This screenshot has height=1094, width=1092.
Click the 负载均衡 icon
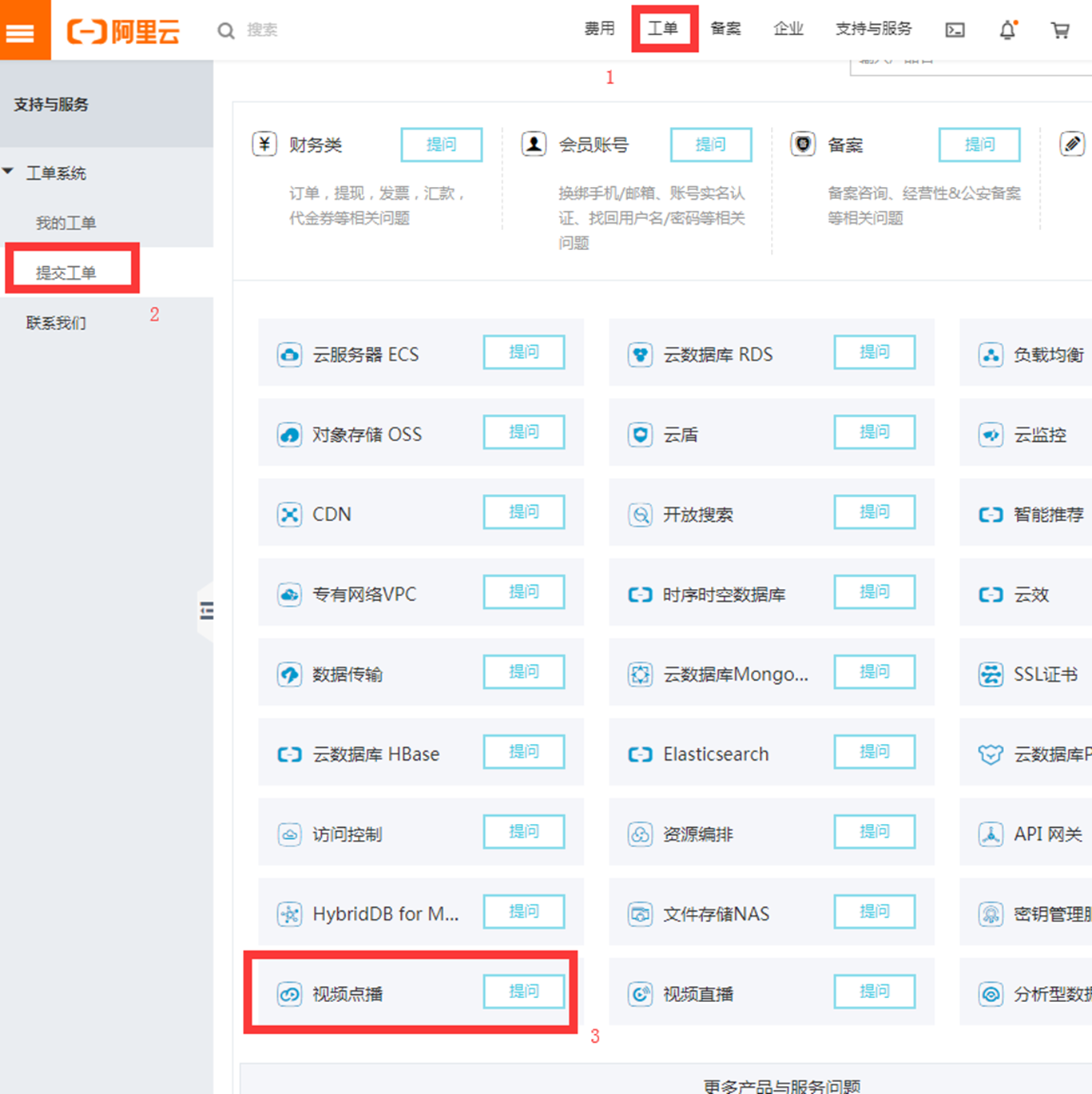(991, 354)
